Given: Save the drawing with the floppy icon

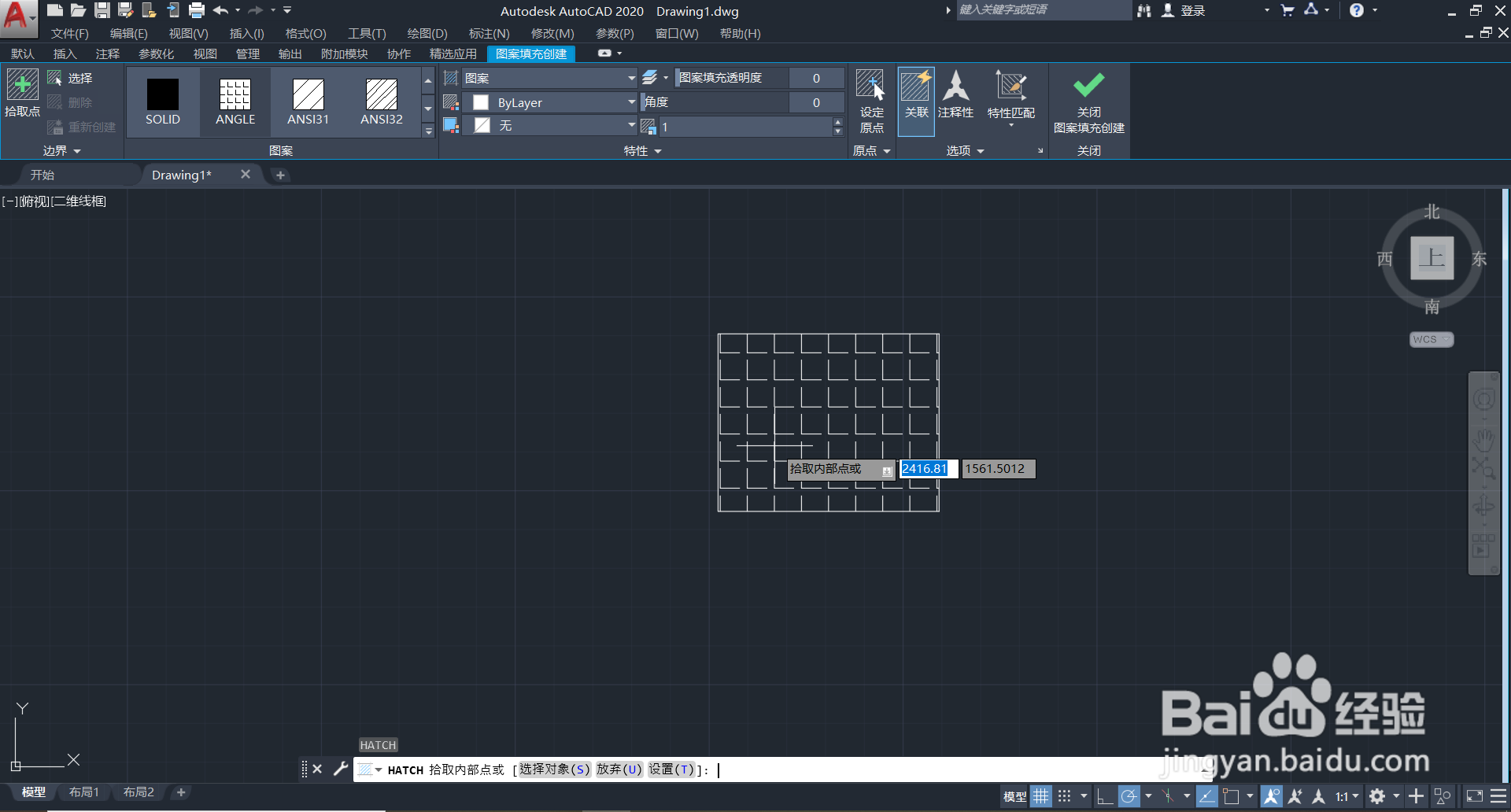Looking at the screenshot, I should click(102, 10).
